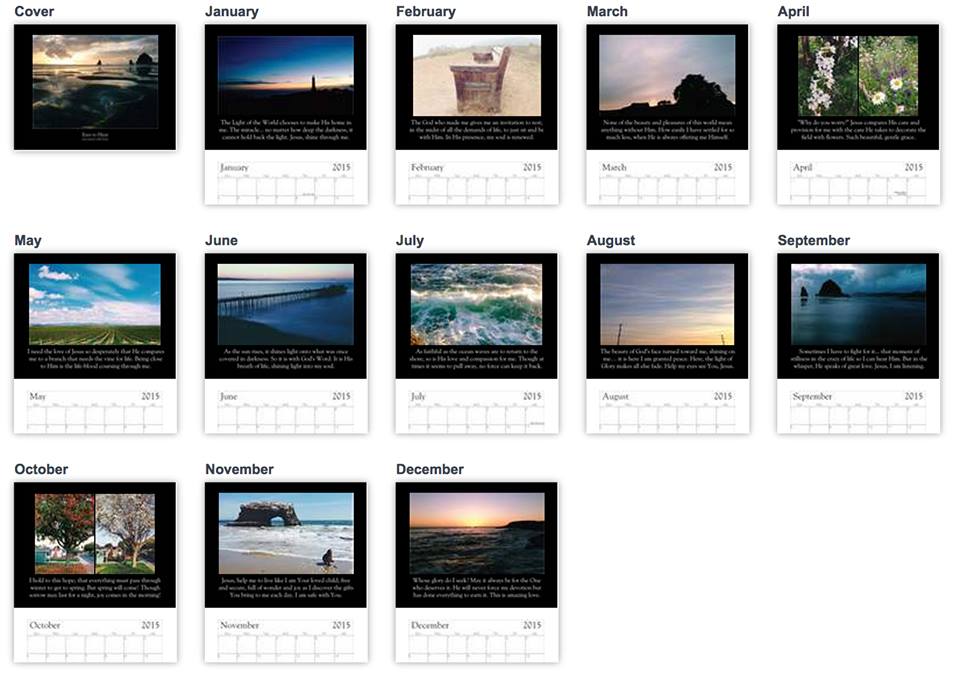Screen dimensions: 960x681
Task: Select the June pier photo
Action: 286,304
